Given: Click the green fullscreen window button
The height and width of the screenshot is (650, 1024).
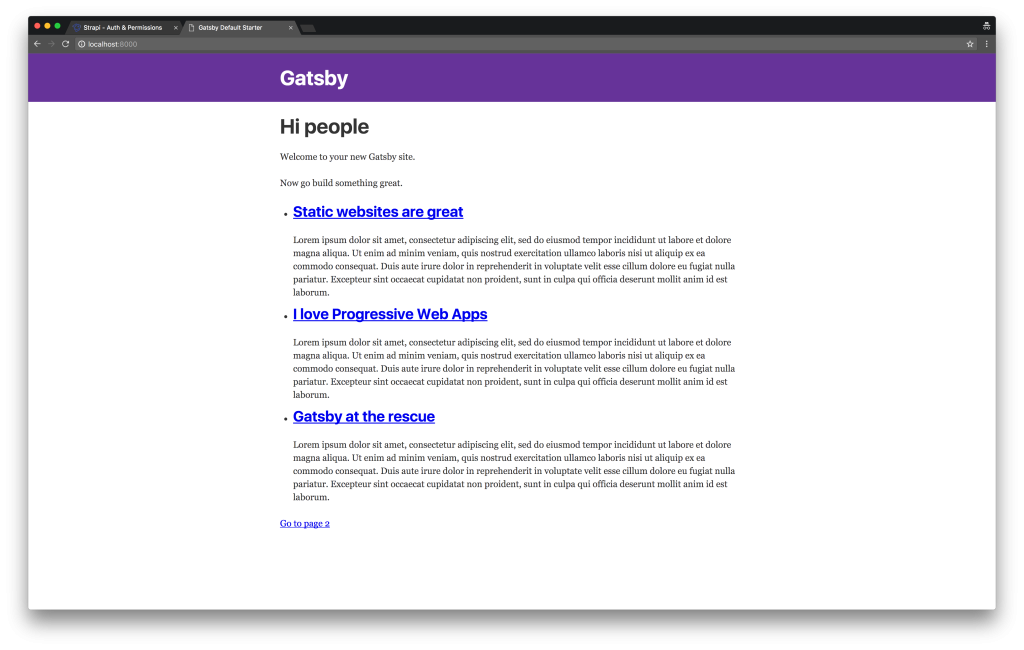Looking at the screenshot, I should tap(57, 26).
